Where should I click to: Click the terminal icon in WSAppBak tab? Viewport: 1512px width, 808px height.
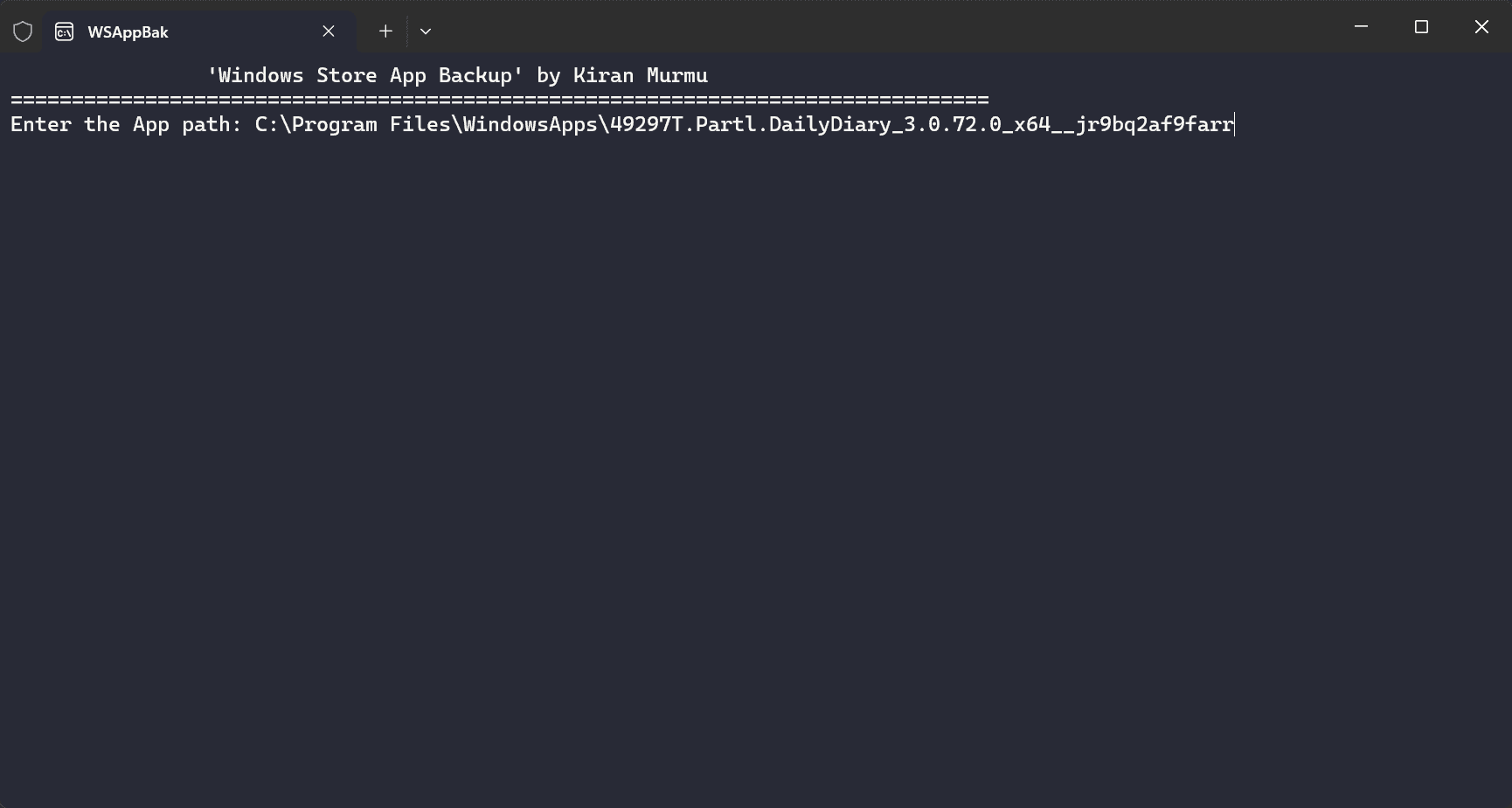64,32
